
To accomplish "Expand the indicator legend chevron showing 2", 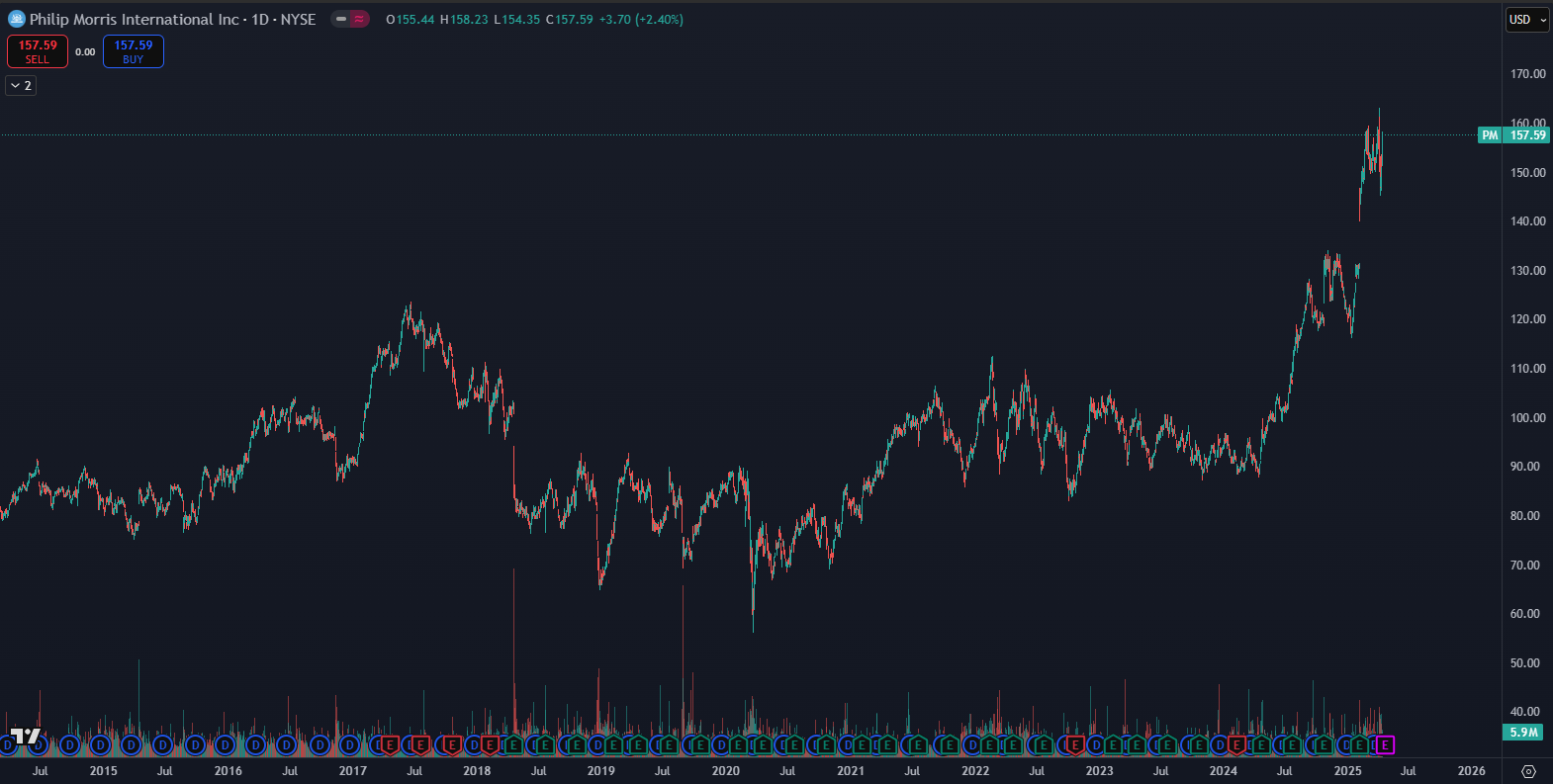I will [21, 86].
